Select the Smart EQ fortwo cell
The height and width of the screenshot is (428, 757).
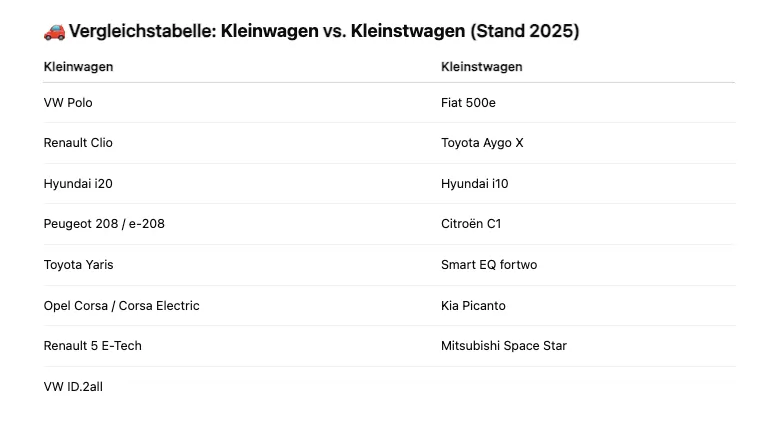[489, 265]
